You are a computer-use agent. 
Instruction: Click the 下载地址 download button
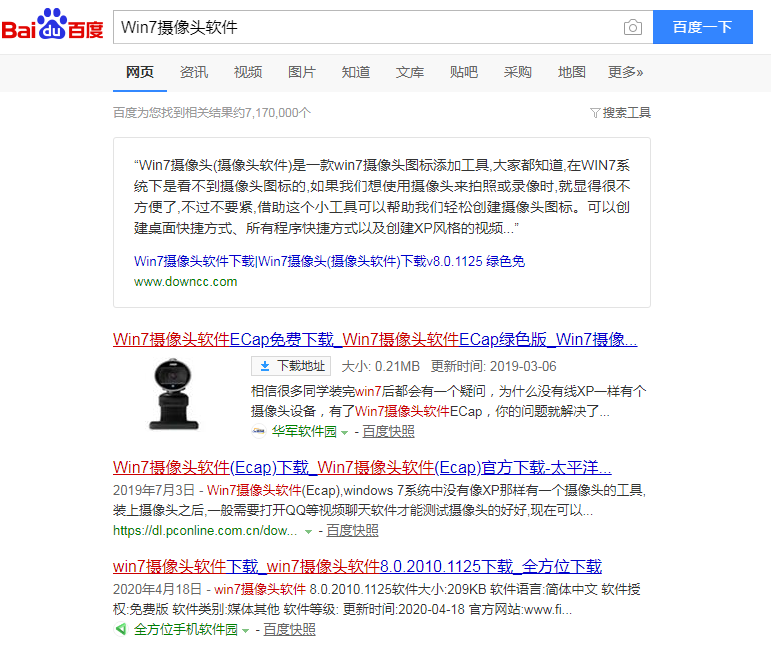coord(291,366)
